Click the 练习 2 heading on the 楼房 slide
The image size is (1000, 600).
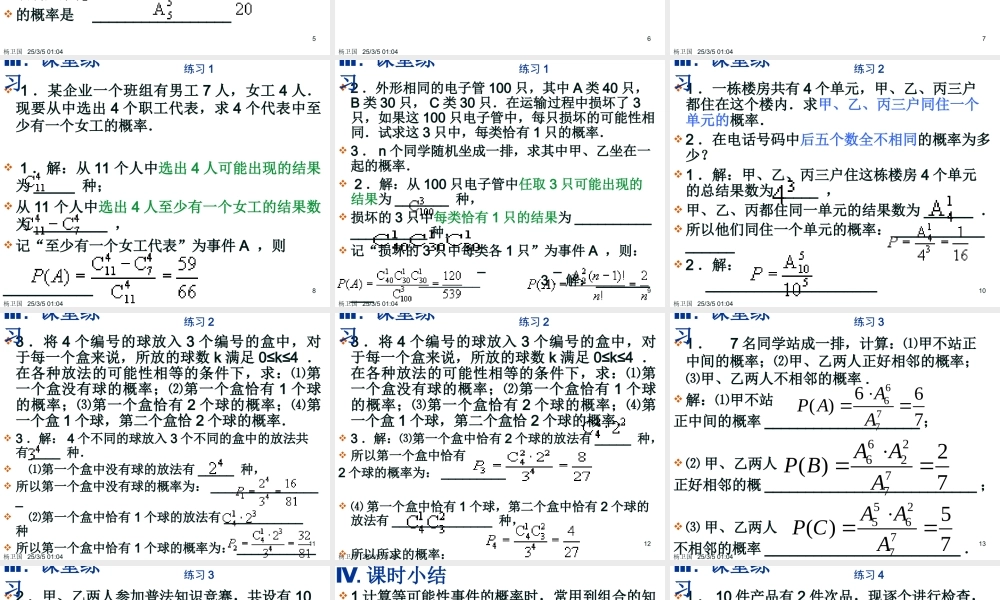click(x=869, y=69)
